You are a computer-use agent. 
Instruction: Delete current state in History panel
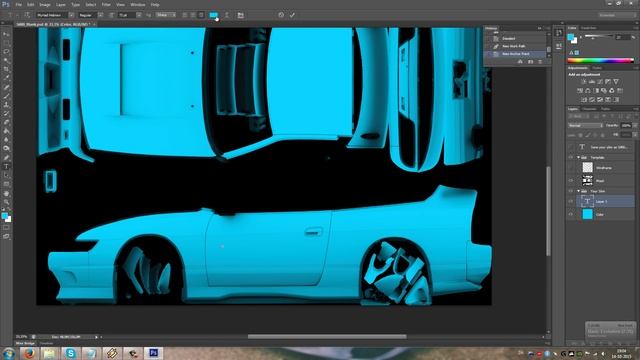pyautogui.click(x=540, y=62)
